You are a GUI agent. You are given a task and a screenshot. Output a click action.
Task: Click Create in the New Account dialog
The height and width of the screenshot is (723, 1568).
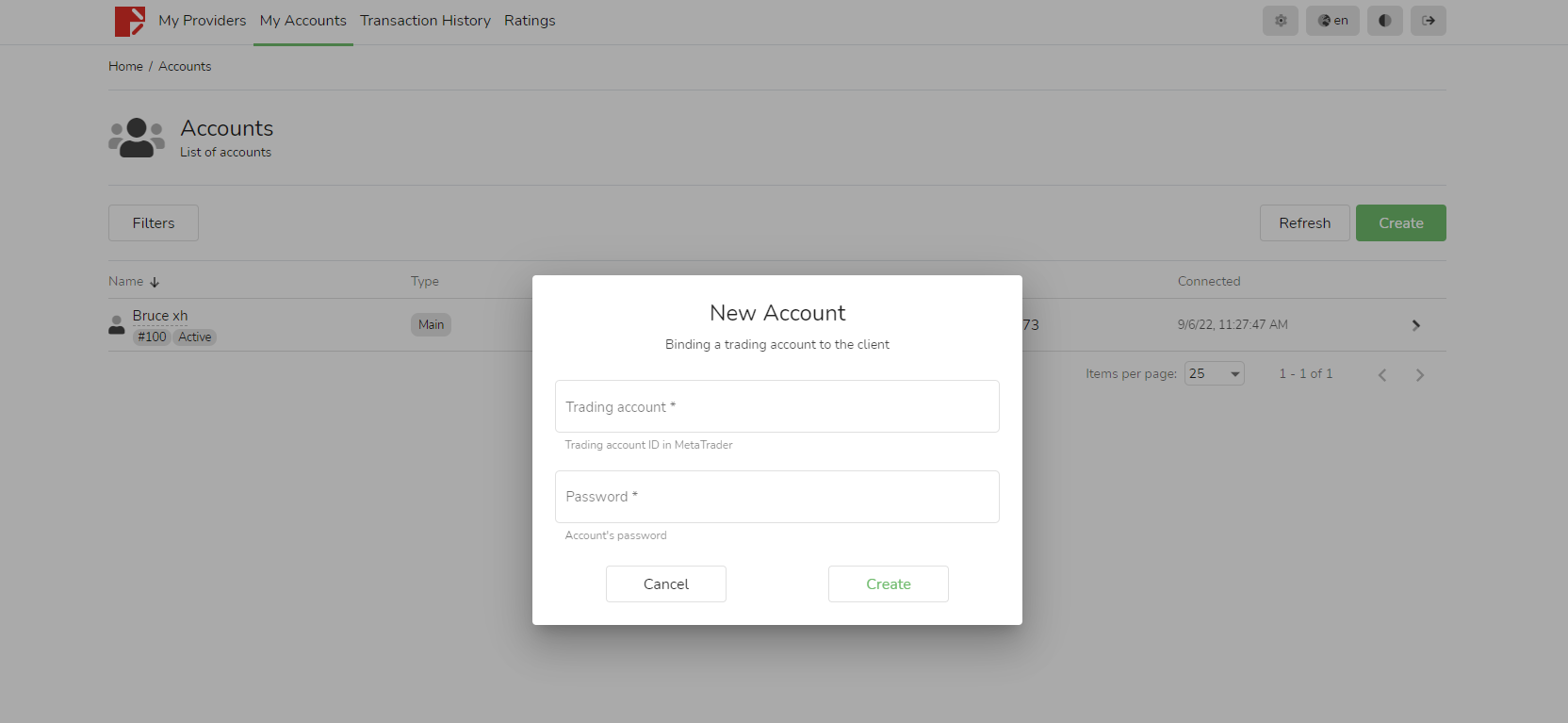pyautogui.click(x=888, y=584)
